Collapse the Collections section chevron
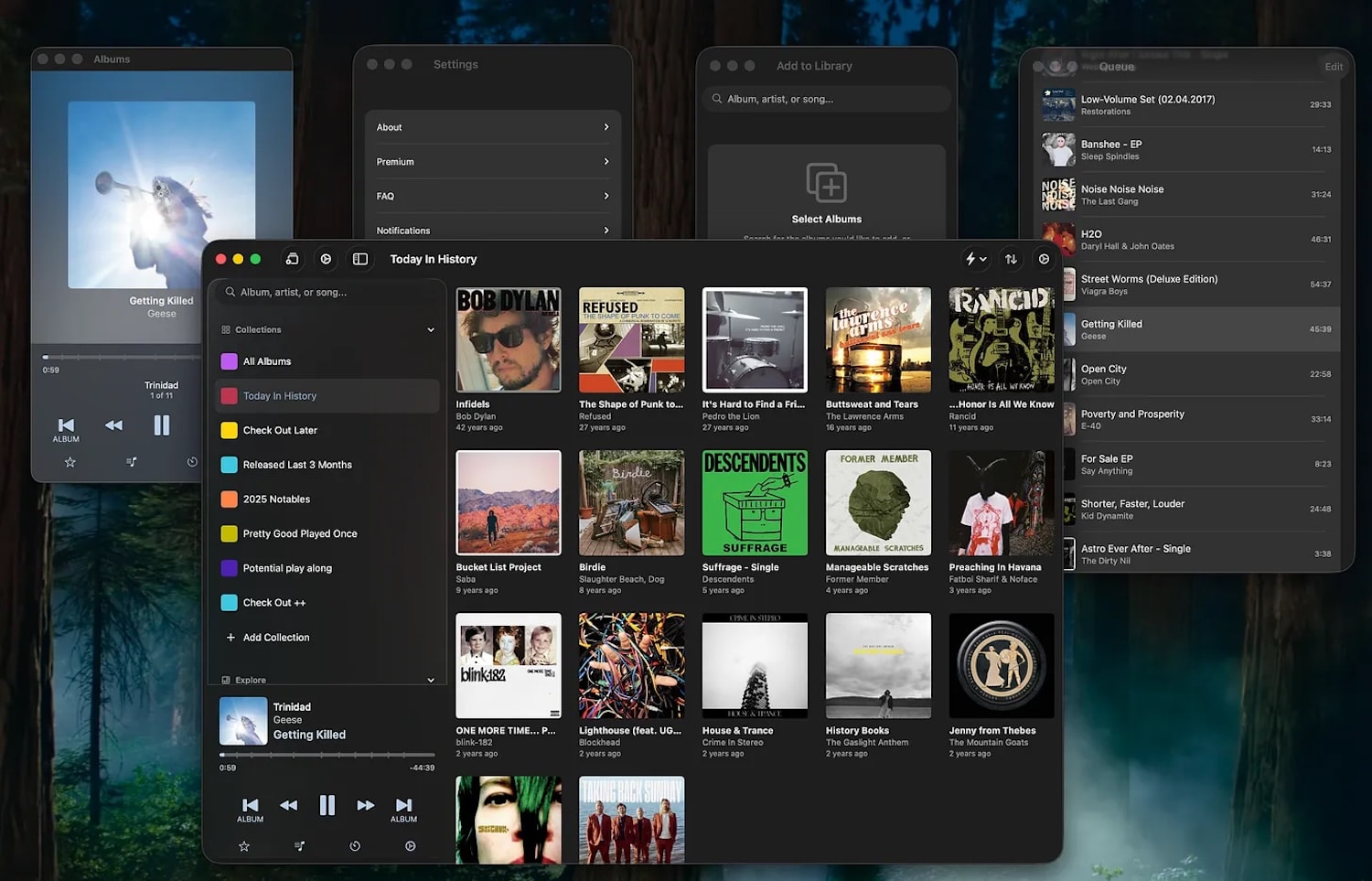The width and height of the screenshot is (1372, 881). coord(431,329)
